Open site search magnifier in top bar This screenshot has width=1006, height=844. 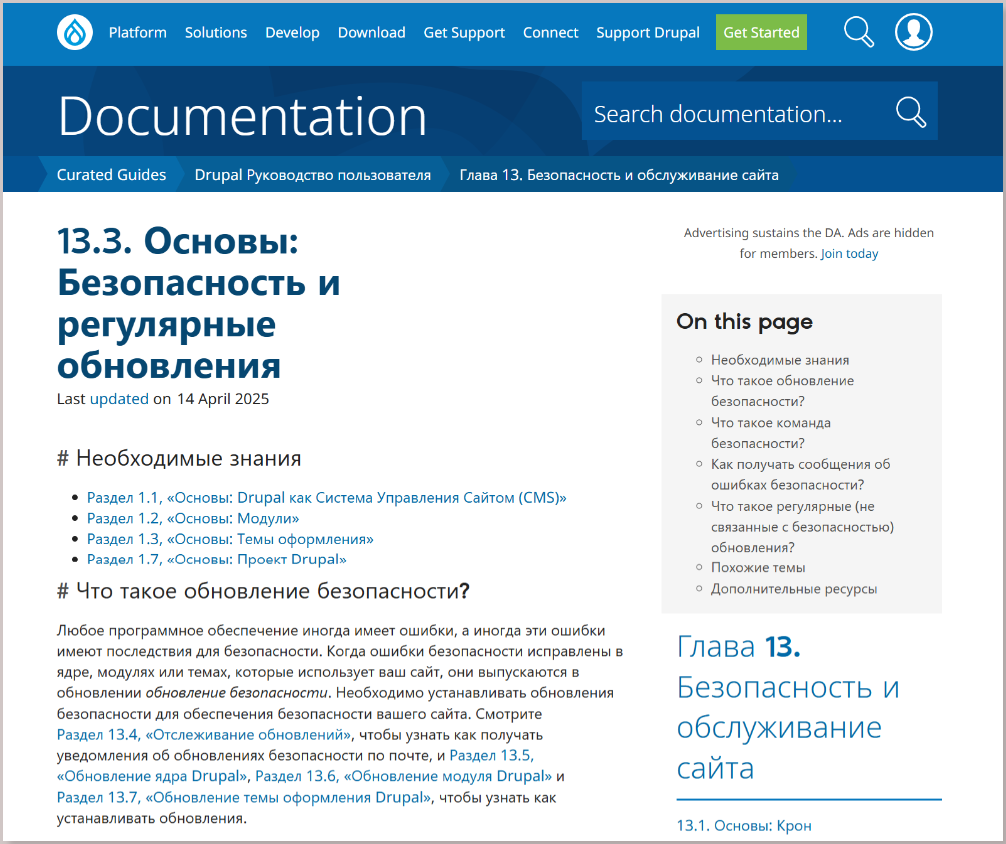858,32
